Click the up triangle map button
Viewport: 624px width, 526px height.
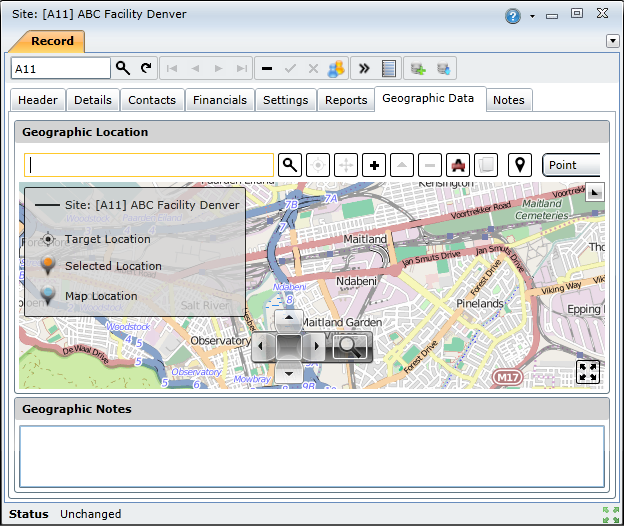[x=402, y=165]
